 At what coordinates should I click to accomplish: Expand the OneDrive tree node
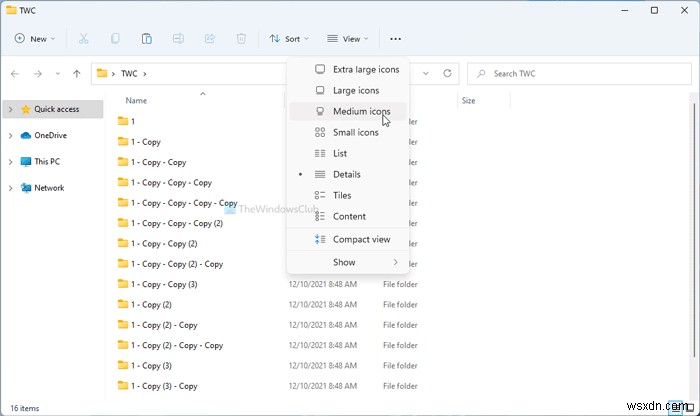pos(10,135)
